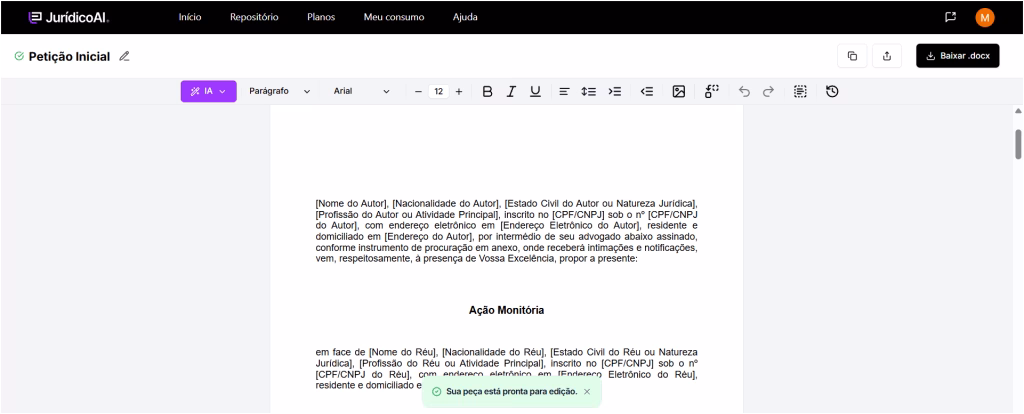Open the user avatar M menu
Screen dimensions: 1024x414
click(x=985, y=18)
